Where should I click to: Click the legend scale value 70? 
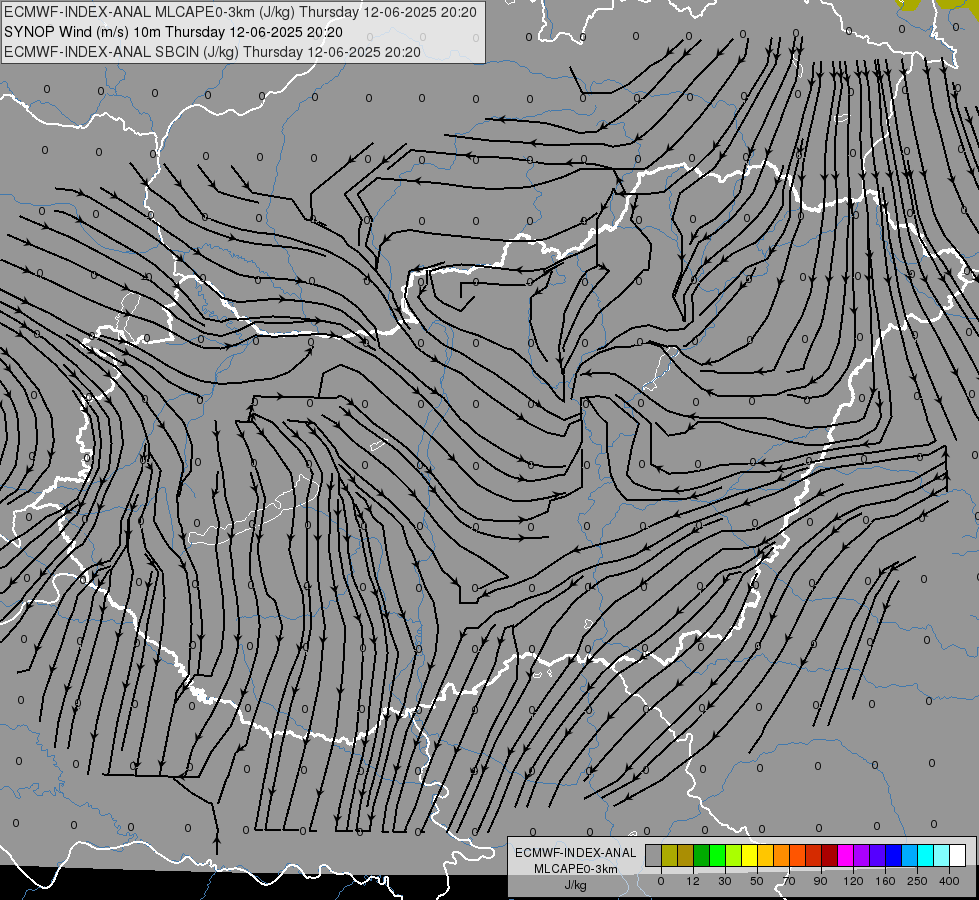[789, 881]
